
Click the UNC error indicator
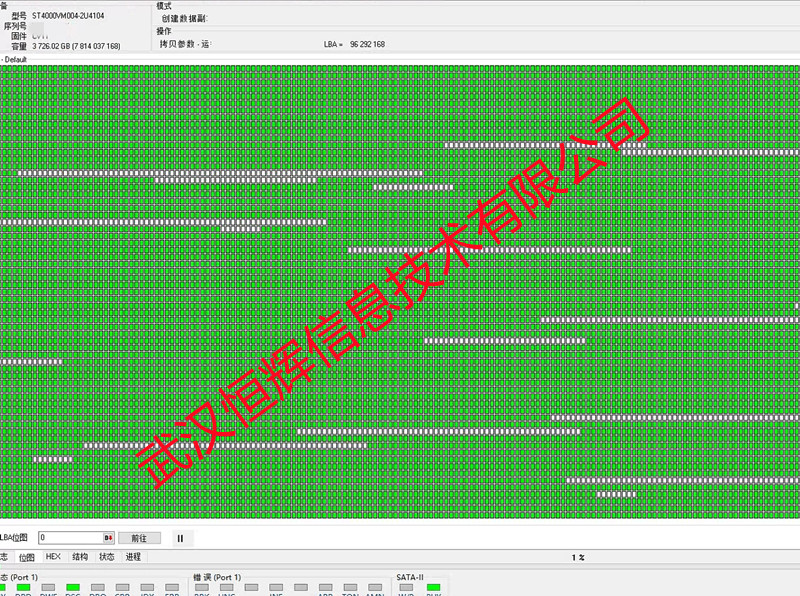(227, 588)
